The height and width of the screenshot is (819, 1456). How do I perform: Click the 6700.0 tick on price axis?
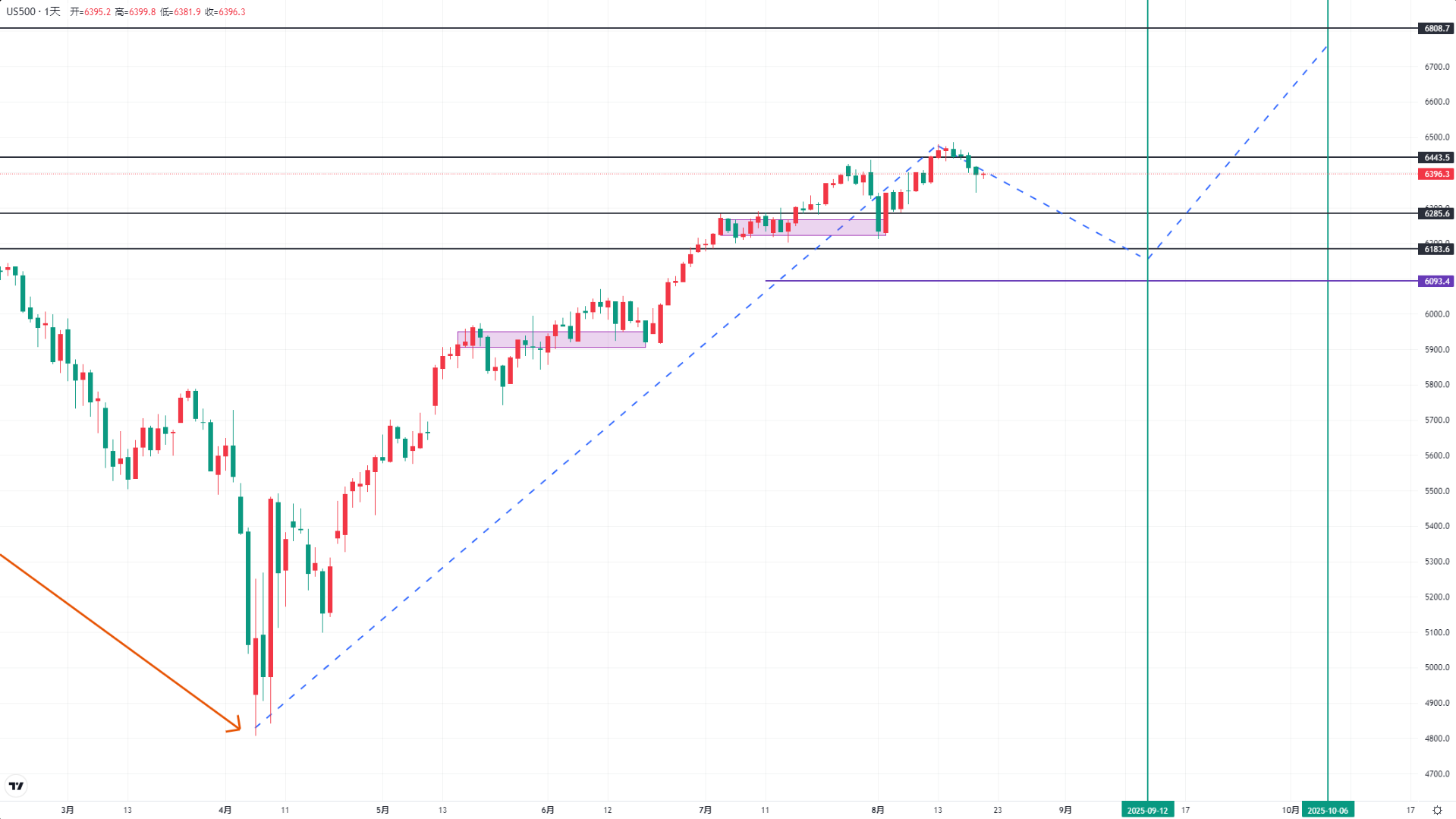1436,67
